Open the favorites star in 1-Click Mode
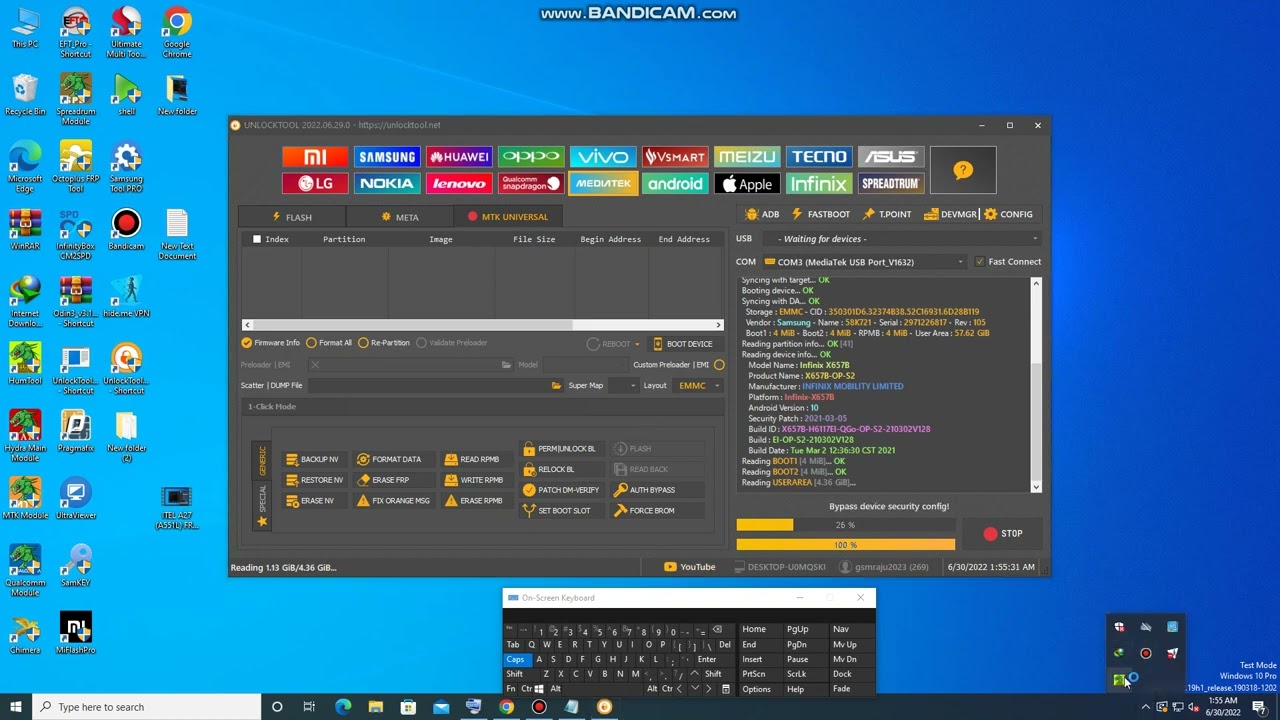 263,522
